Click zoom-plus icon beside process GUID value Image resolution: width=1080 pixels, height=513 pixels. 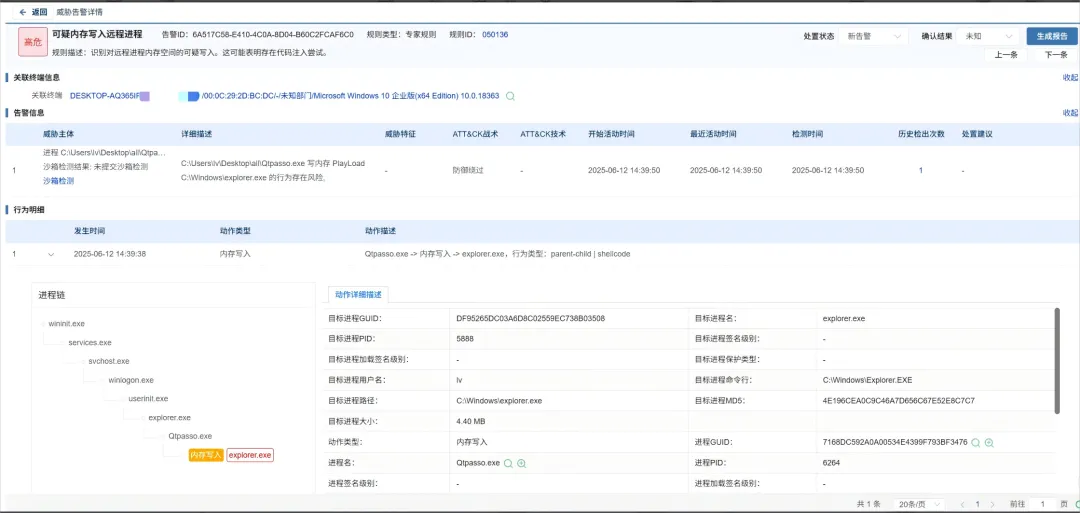[989, 442]
